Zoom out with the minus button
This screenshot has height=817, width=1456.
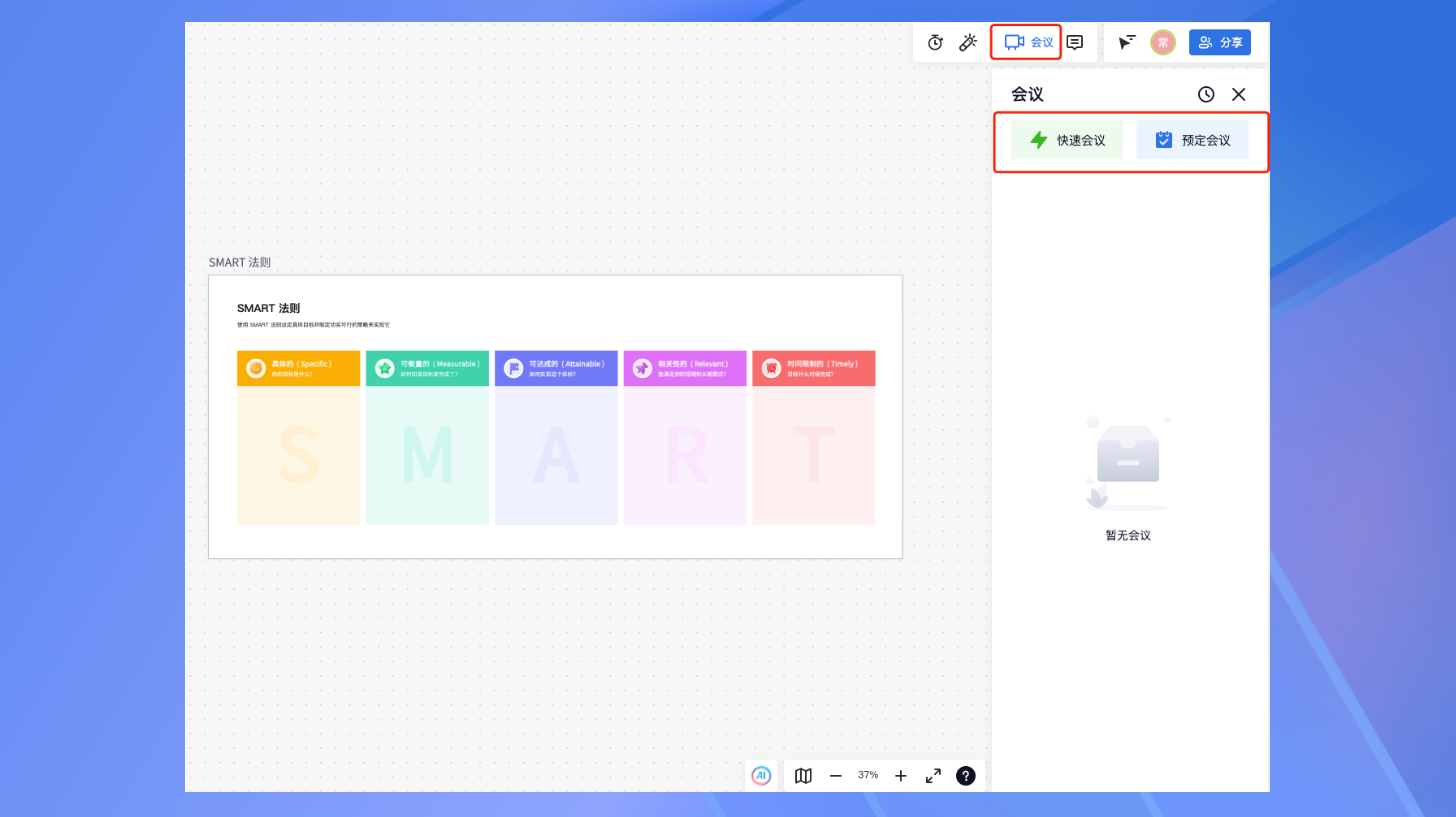tap(836, 775)
